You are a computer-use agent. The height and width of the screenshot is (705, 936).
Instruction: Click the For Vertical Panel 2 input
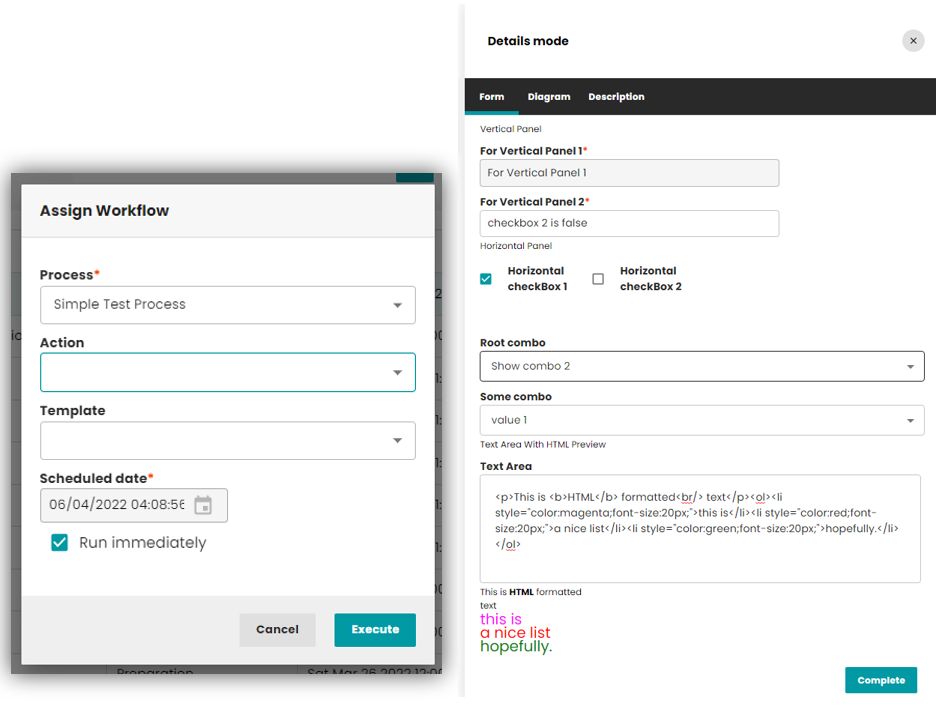[629, 223]
